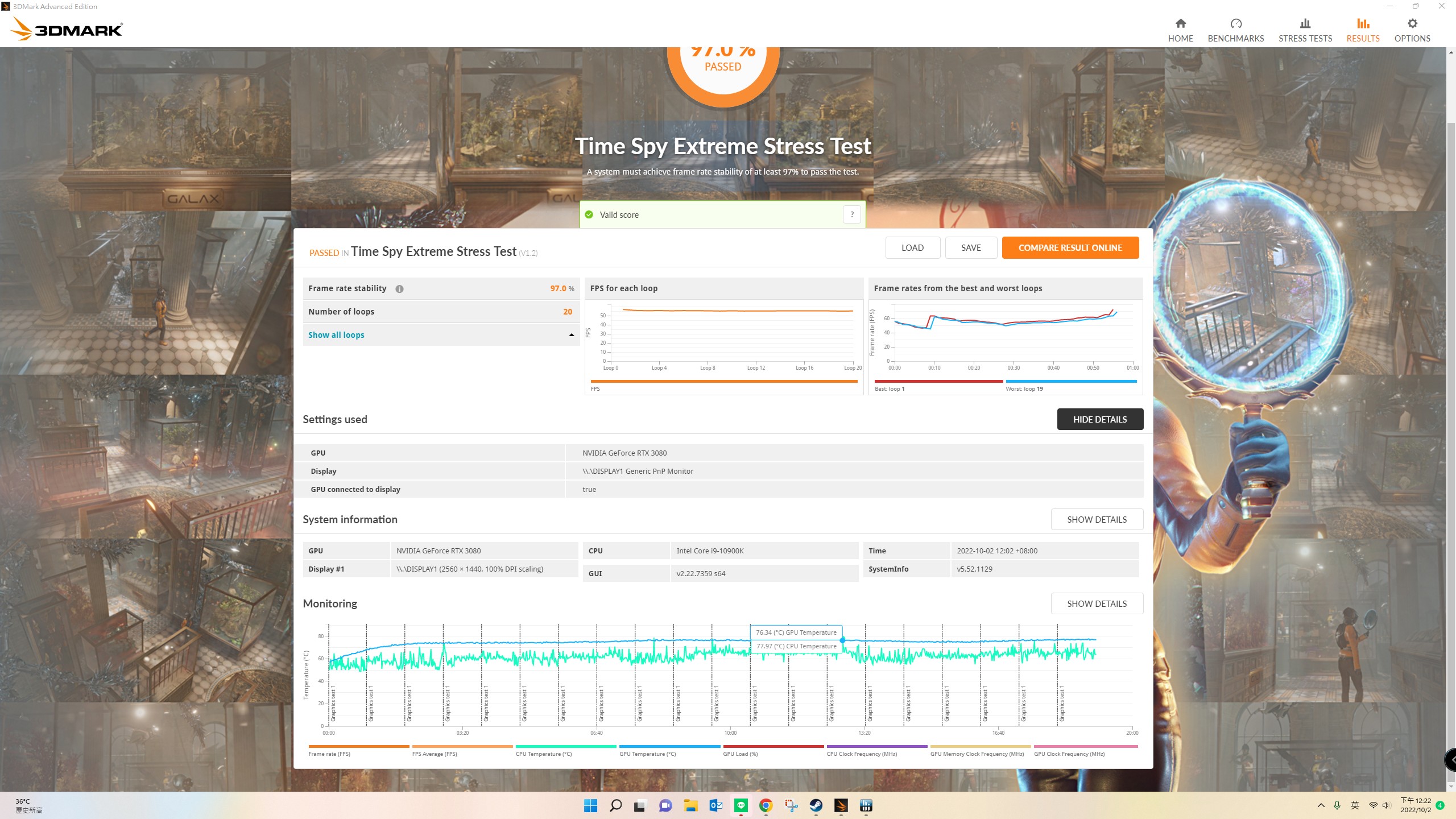Toggle the Worst: loop 19 legend
Screen dimensions: 1456x819
point(1071,386)
